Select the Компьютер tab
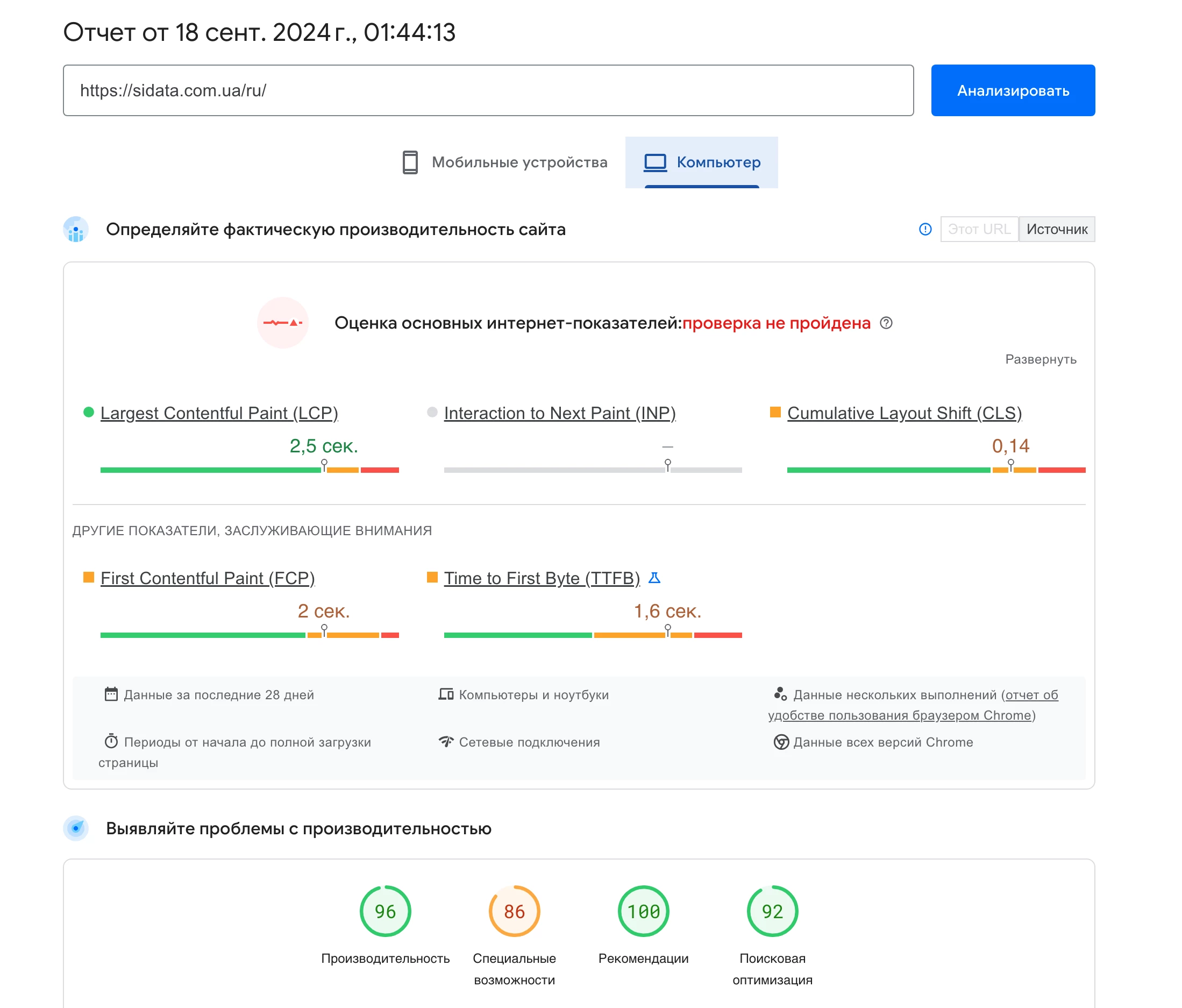The width and height of the screenshot is (1182, 1008). pyautogui.click(x=702, y=162)
